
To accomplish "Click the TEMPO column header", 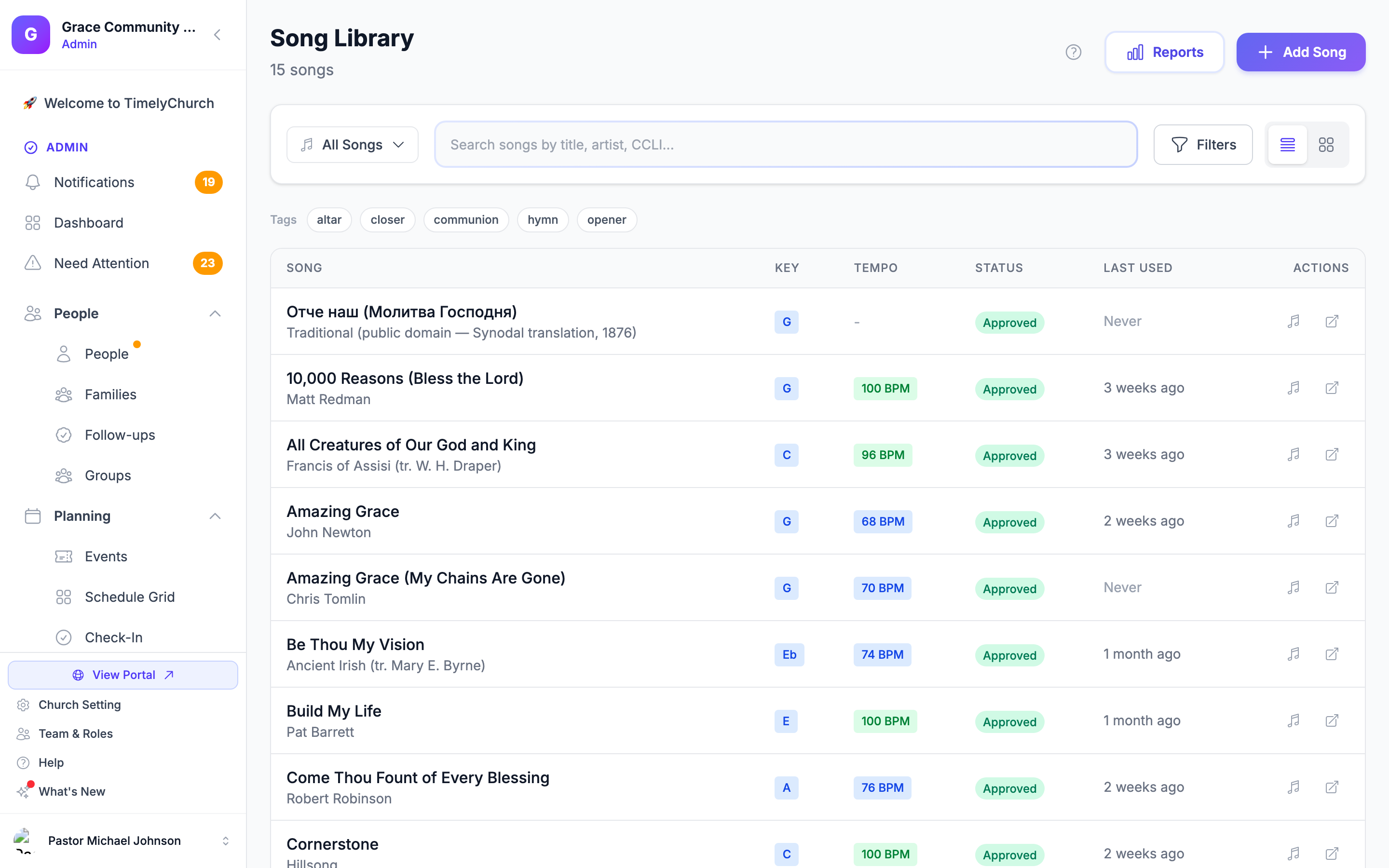I will pos(875,268).
